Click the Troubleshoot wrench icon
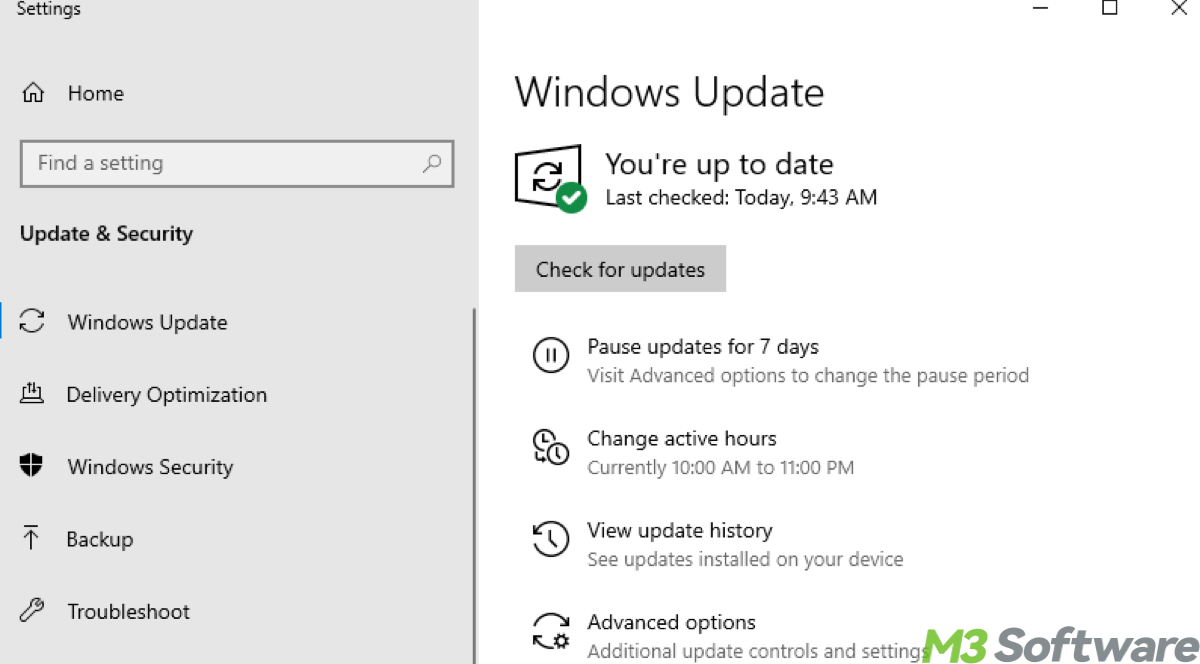Viewport: 1200px width, 664px height. coord(32,610)
